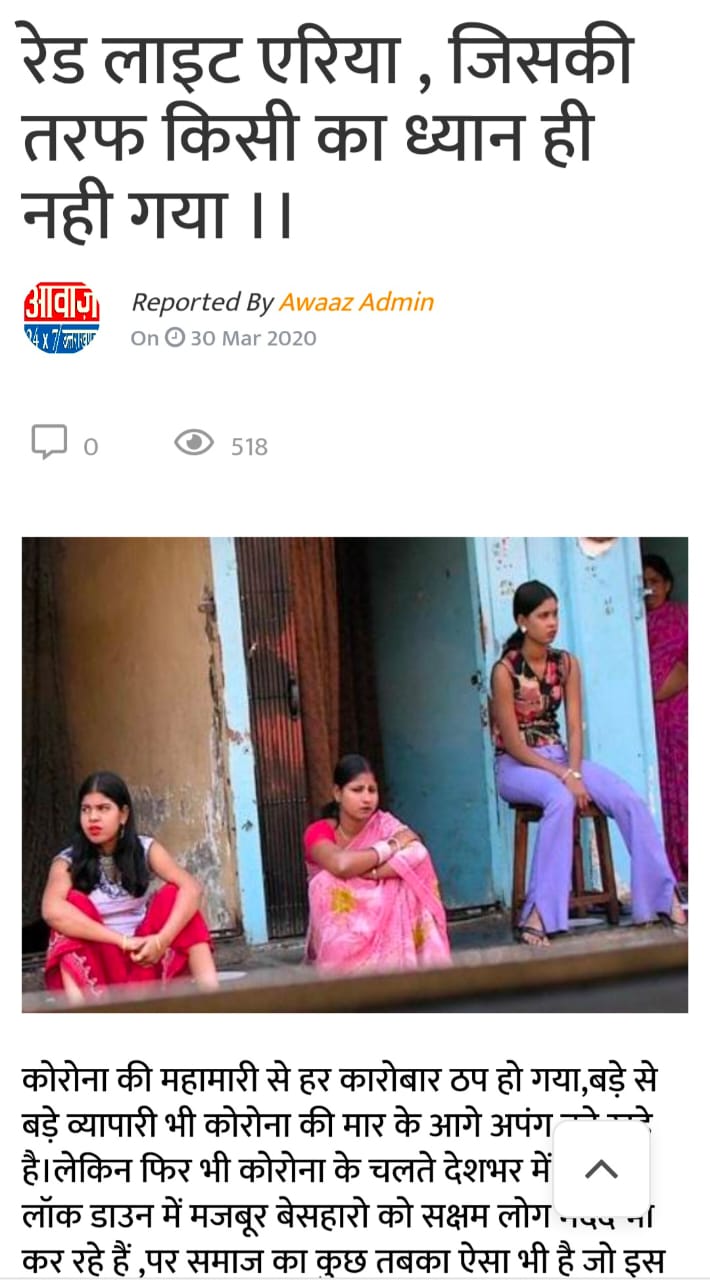Click the word On before the date
The image size is (710, 1280).
click(145, 338)
